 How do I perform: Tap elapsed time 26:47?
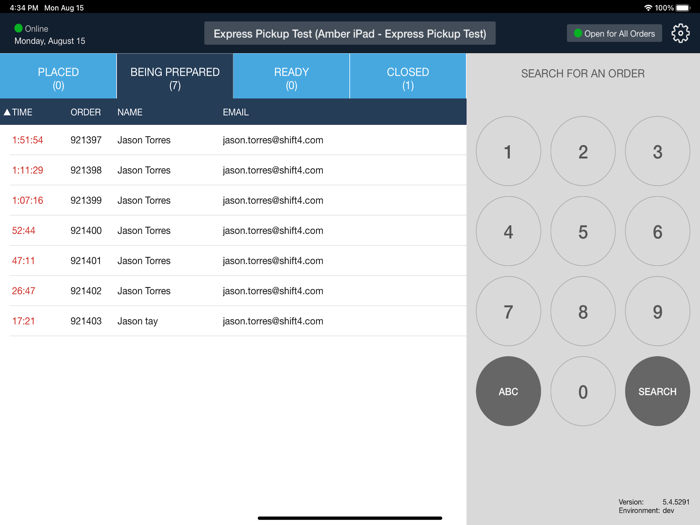click(x=23, y=291)
